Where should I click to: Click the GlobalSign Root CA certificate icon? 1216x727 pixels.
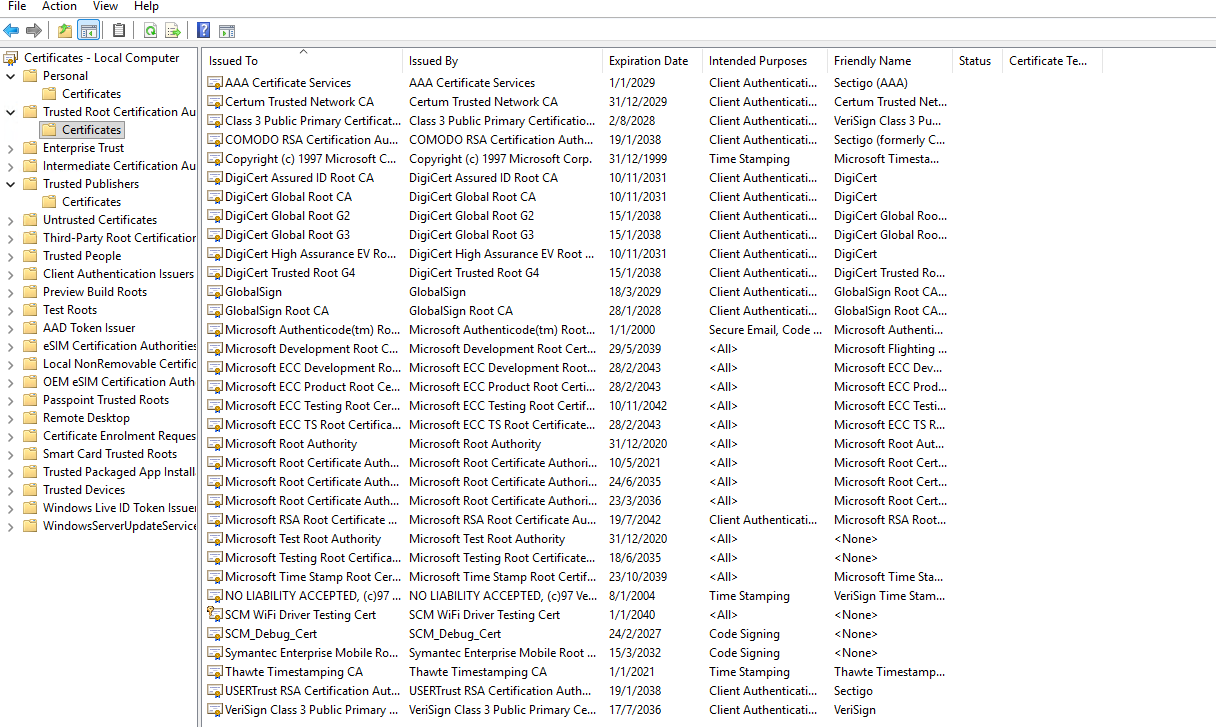point(215,311)
